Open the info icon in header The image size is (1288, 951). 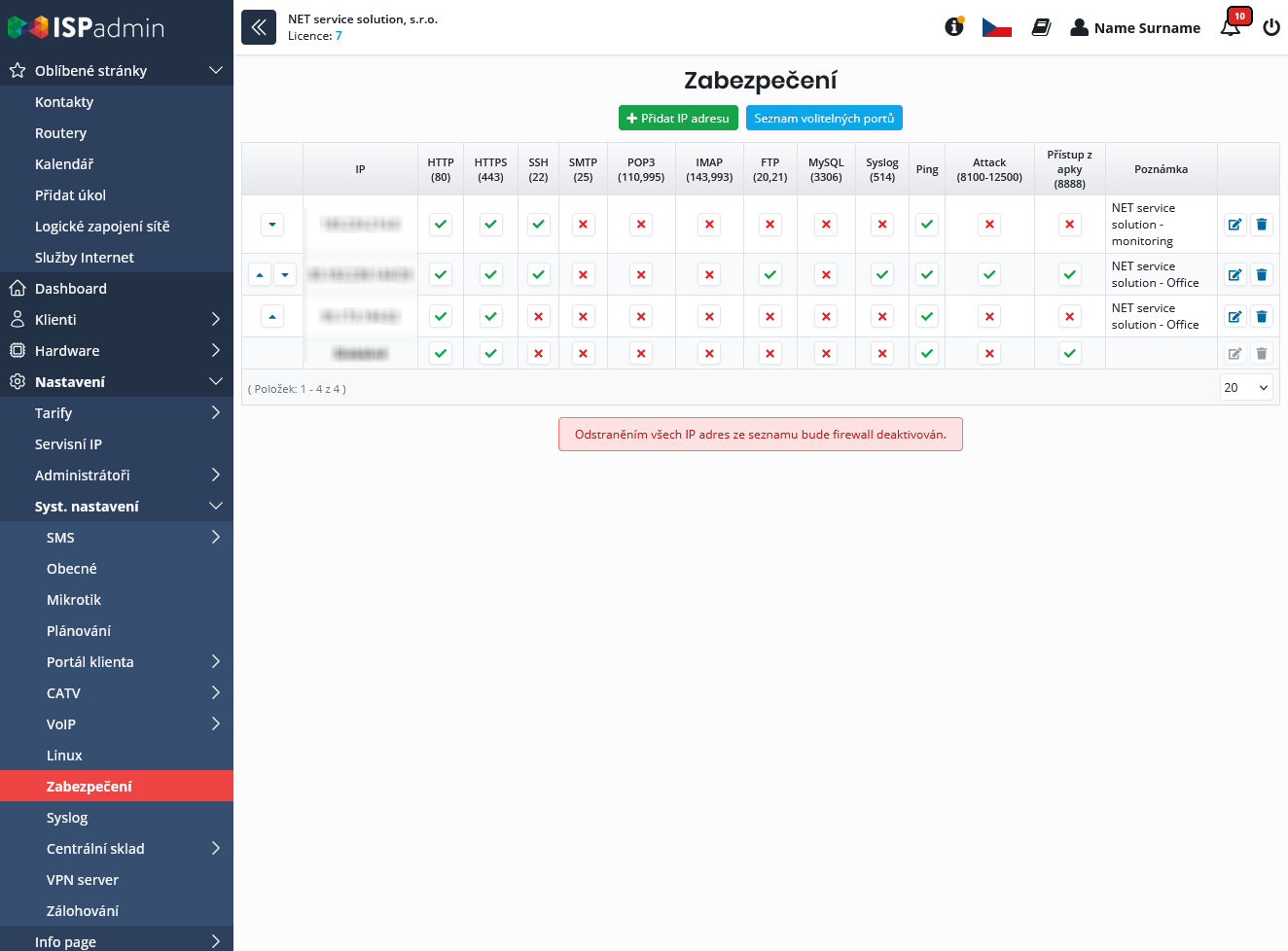[x=954, y=27]
